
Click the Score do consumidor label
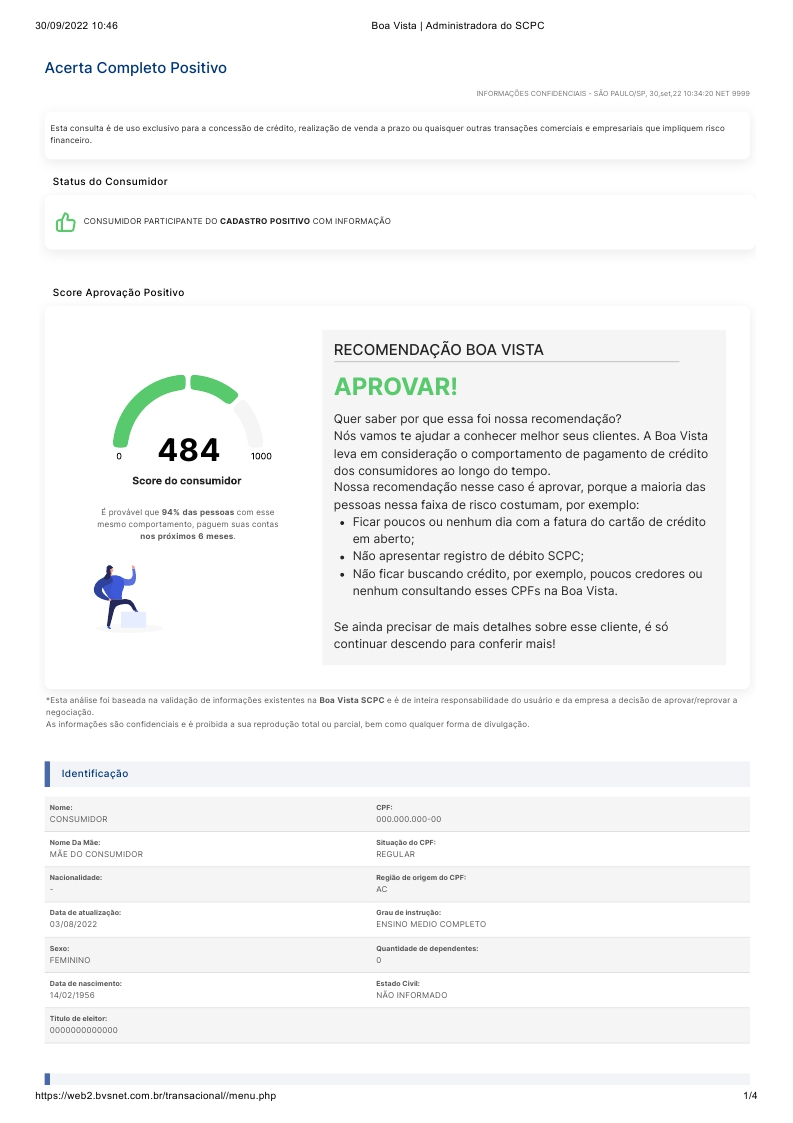[x=186, y=481]
